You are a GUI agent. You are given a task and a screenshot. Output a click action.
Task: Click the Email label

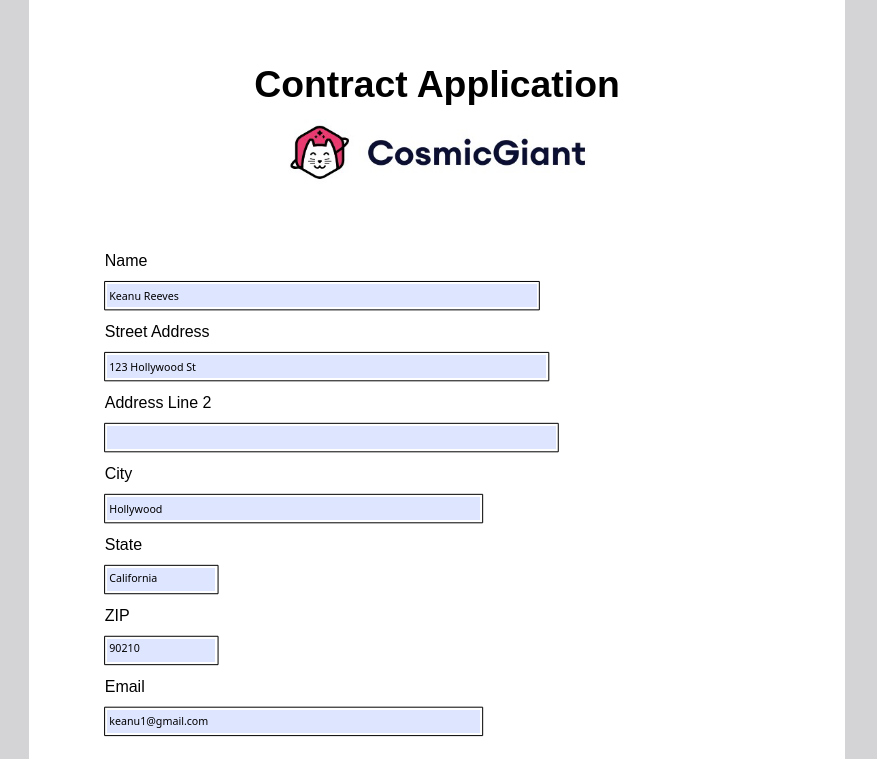point(125,687)
